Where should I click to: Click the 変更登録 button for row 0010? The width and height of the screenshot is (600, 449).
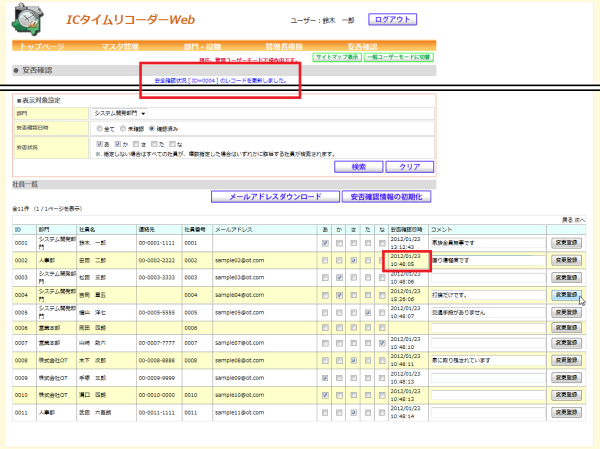coord(566,395)
